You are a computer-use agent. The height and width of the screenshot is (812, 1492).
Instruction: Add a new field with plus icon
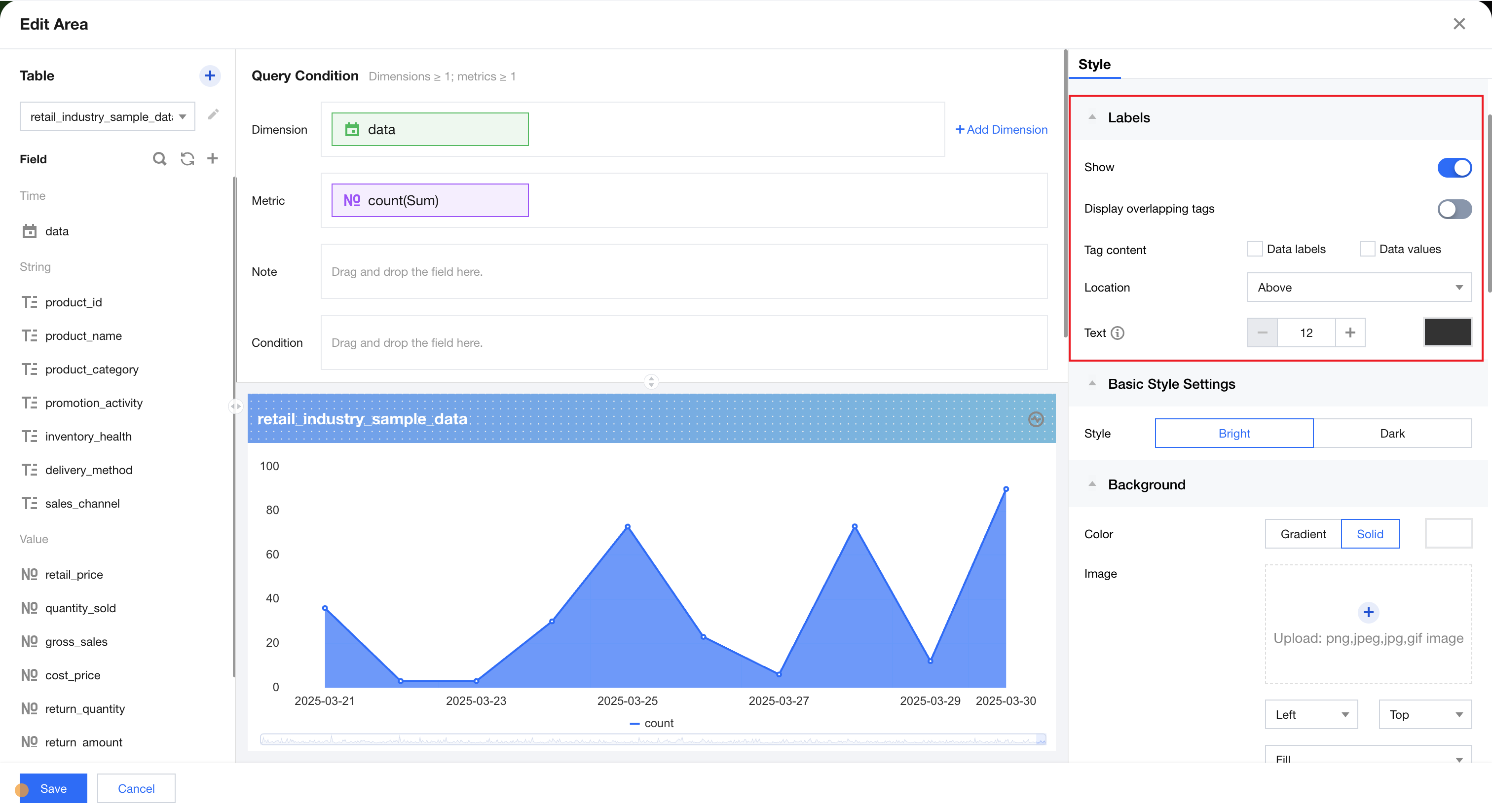pyautogui.click(x=213, y=159)
